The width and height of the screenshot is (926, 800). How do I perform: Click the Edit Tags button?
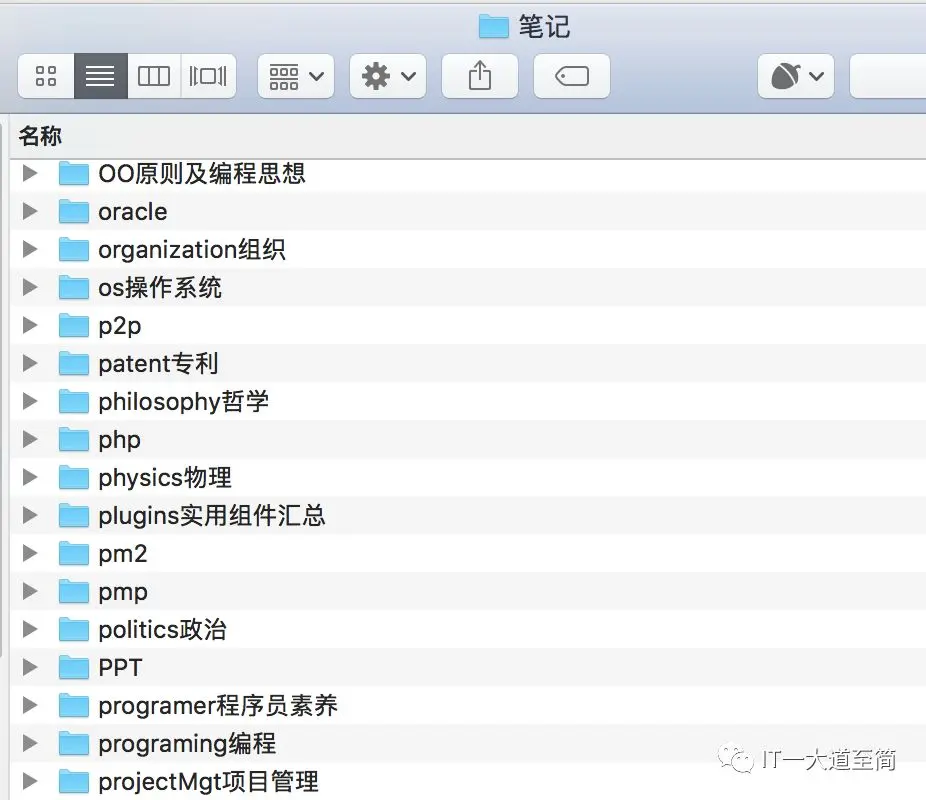(x=572, y=76)
